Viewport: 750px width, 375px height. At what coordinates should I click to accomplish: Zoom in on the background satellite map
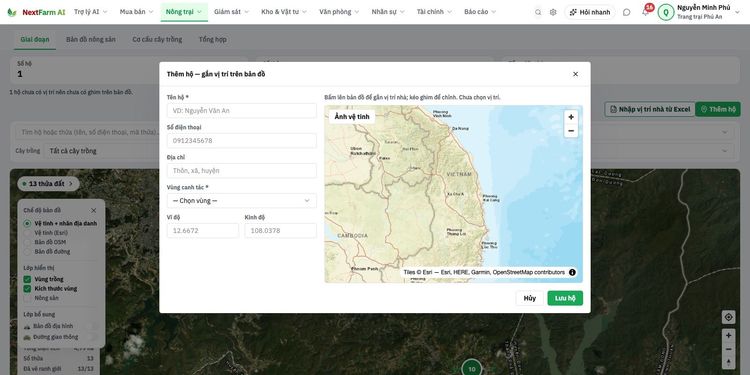[x=728, y=336]
